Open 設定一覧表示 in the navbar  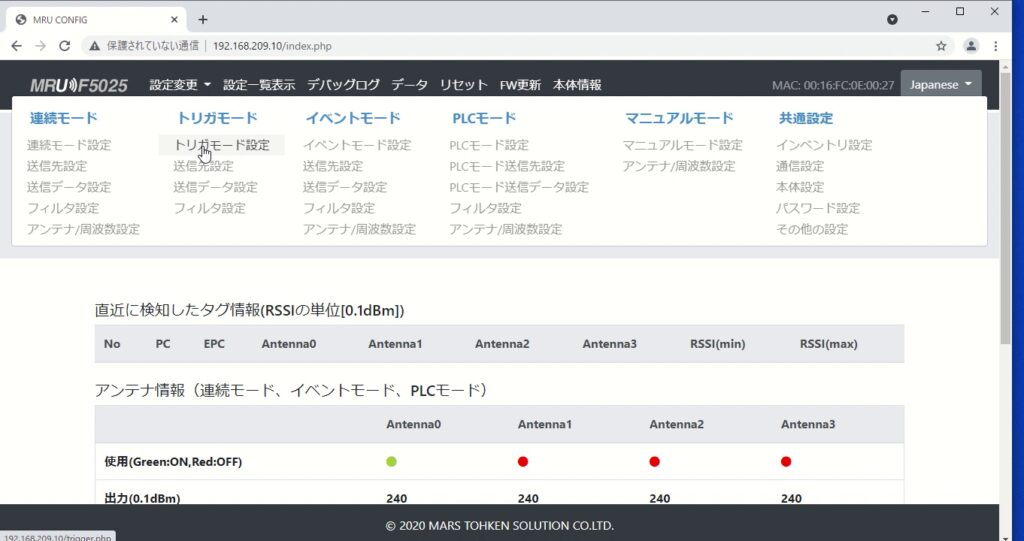click(x=259, y=84)
